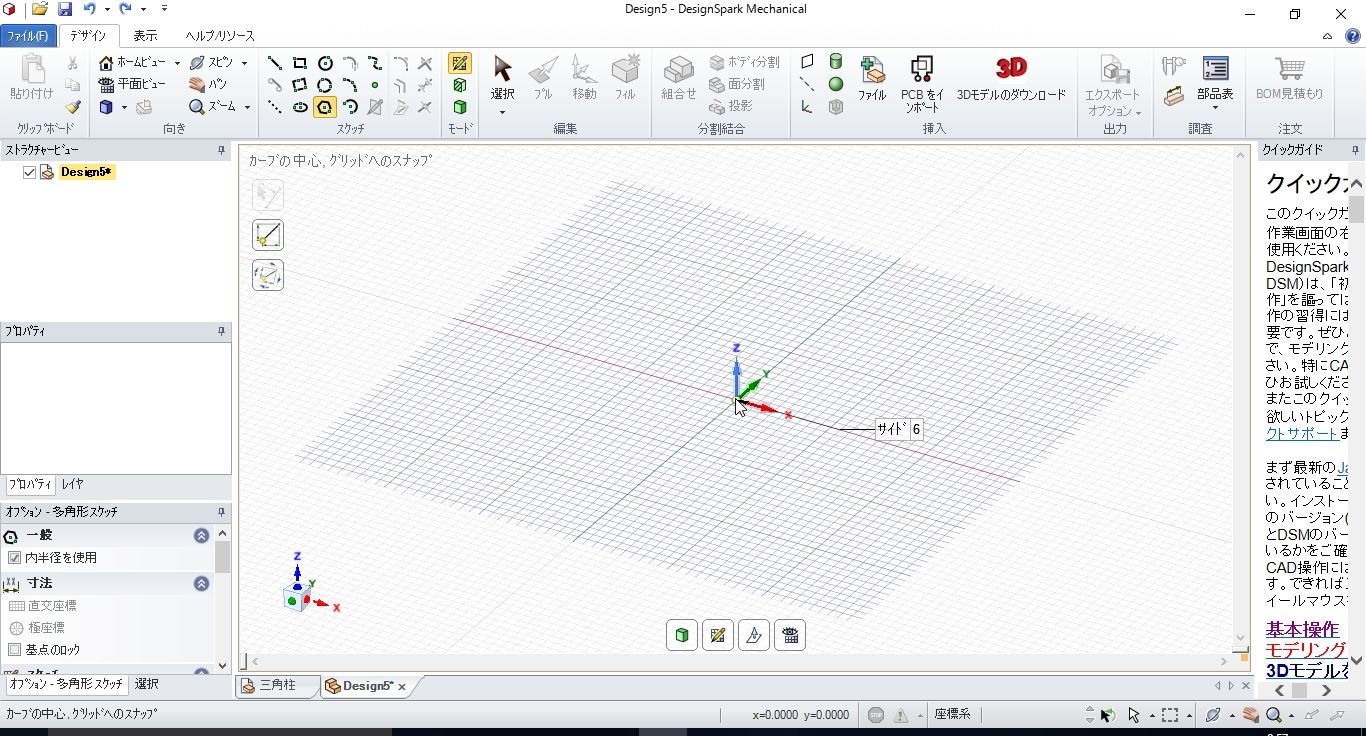
Task: Select Design5 in structure tree
Action: tap(87, 172)
